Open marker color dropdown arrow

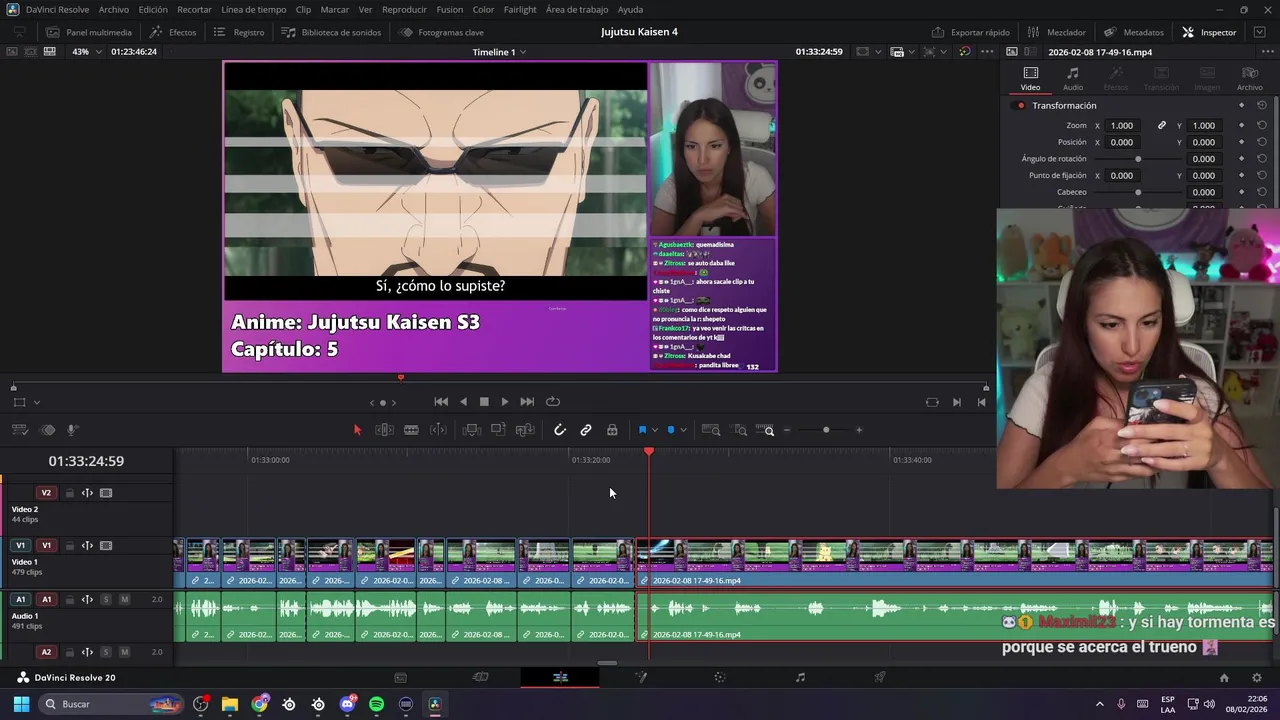(683, 430)
